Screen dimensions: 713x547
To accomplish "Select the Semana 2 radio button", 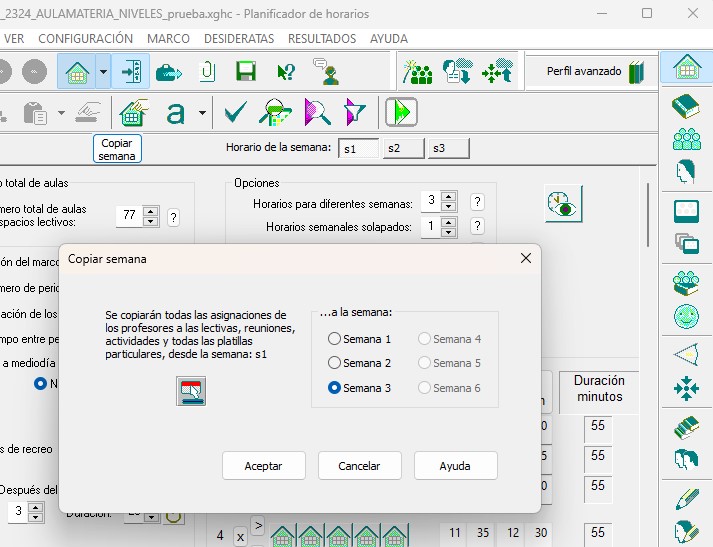I will coord(335,363).
